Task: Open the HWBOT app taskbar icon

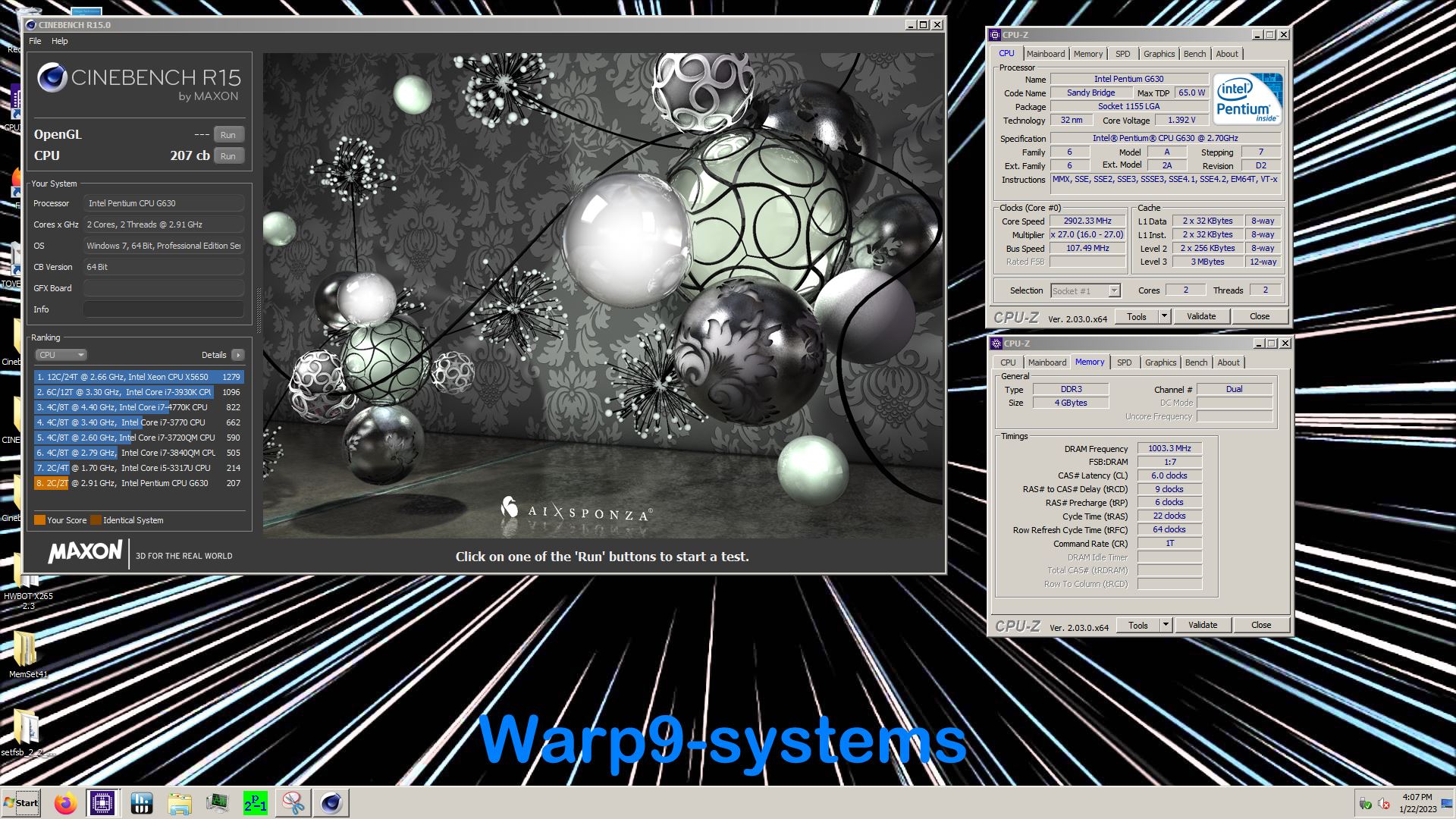Action: click(x=141, y=803)
